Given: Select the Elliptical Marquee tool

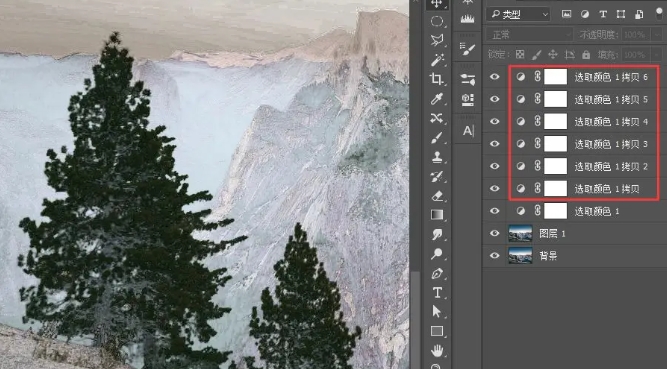Looking at the screenshot, I should (x=437, y=21).
